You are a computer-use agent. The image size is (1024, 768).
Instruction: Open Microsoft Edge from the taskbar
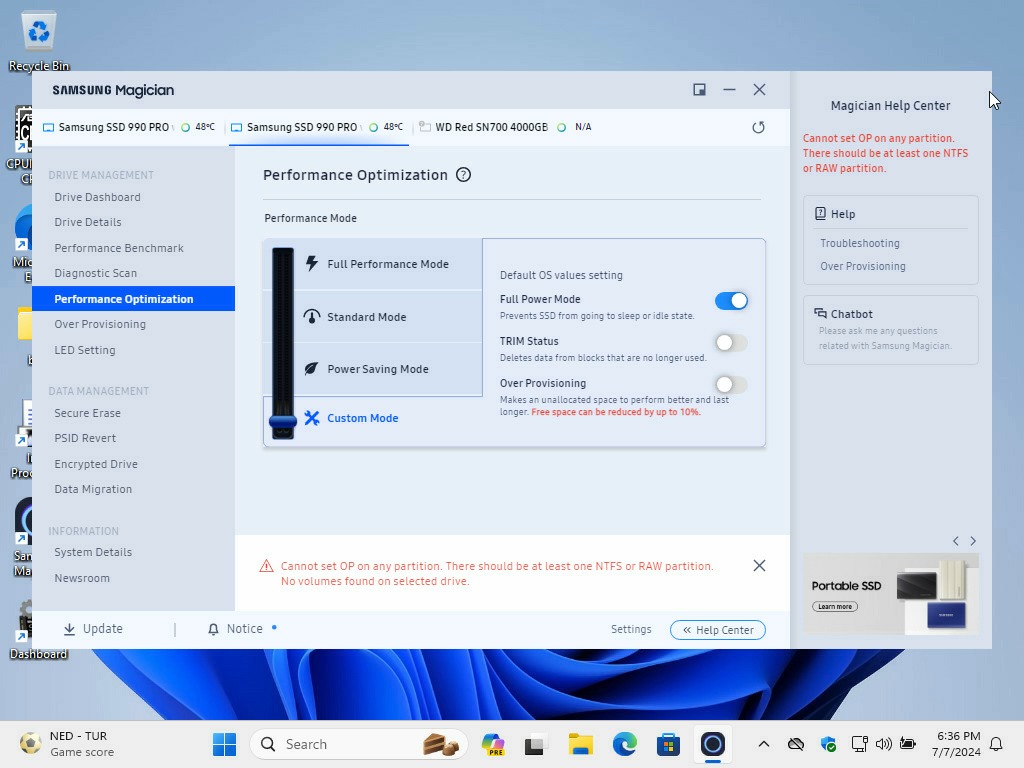(625, 744)
